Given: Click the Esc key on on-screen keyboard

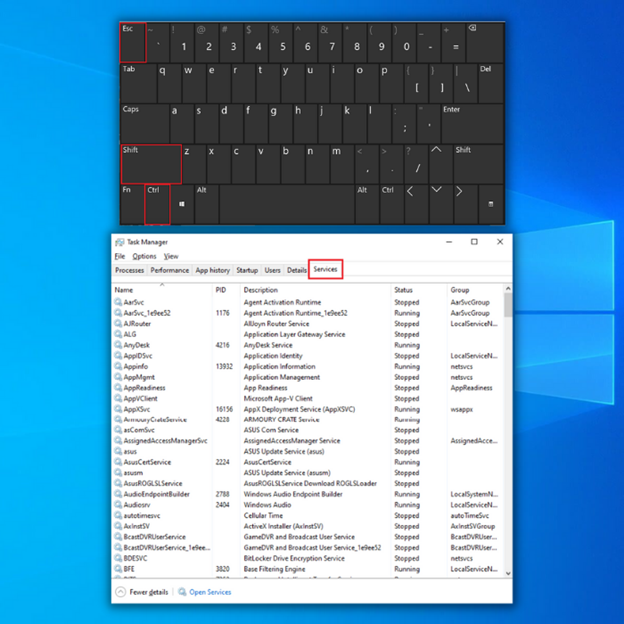Looking at the screenshot, I should [133, 43].
